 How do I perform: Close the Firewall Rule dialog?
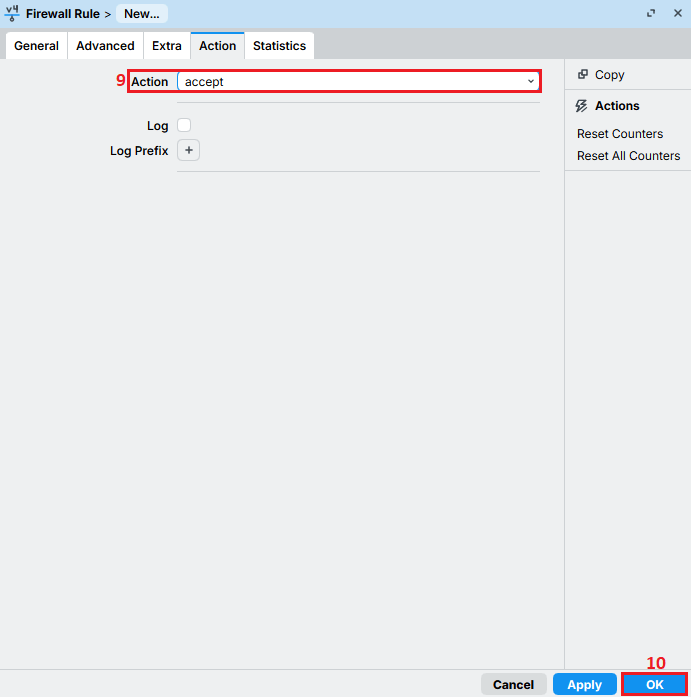[677, 13]
